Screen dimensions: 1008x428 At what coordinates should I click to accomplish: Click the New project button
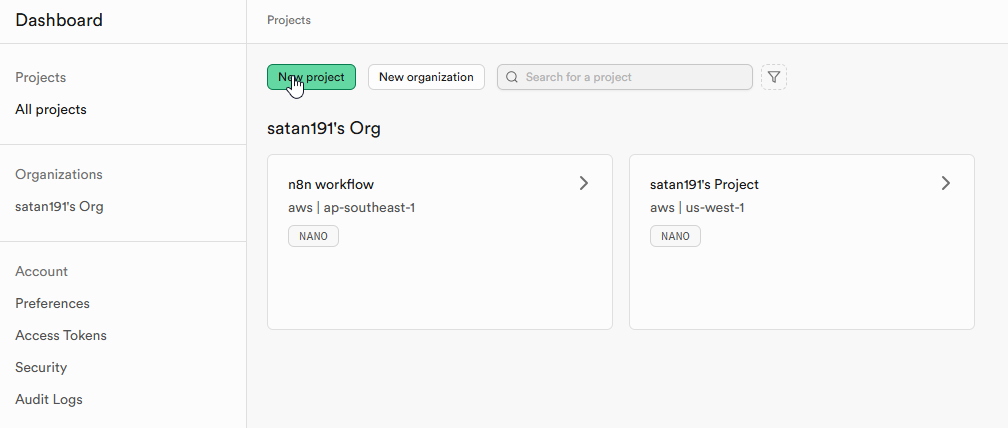coord(311,77)
